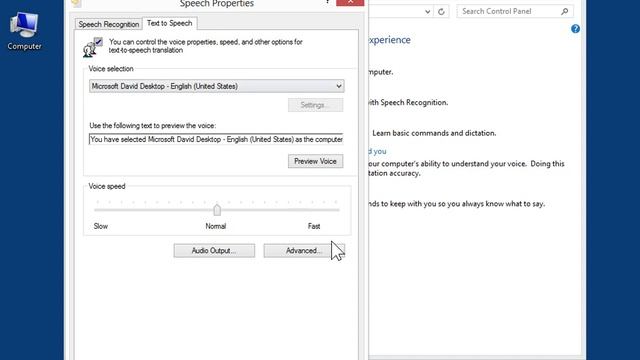Screen dimensions: 640x360
Task: Click the 'xperience' heading in Control Panel
Action: pyautogui.click(x=389, y=40)
